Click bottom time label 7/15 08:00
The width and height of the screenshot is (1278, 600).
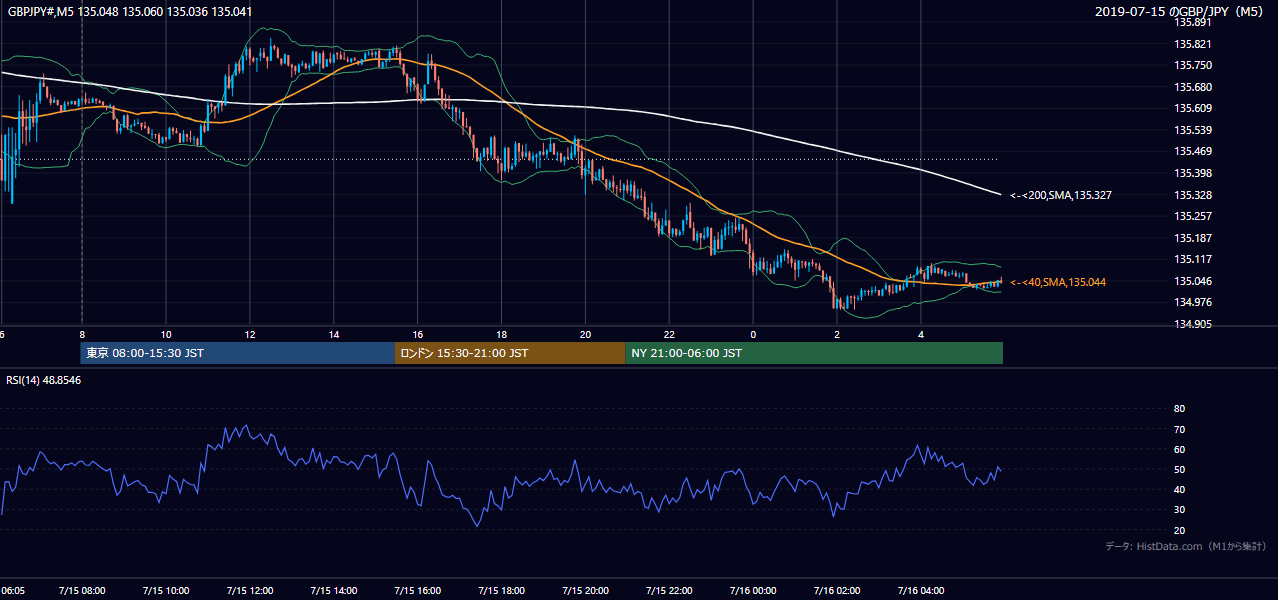pyautogui.click(x=82, y=590)
